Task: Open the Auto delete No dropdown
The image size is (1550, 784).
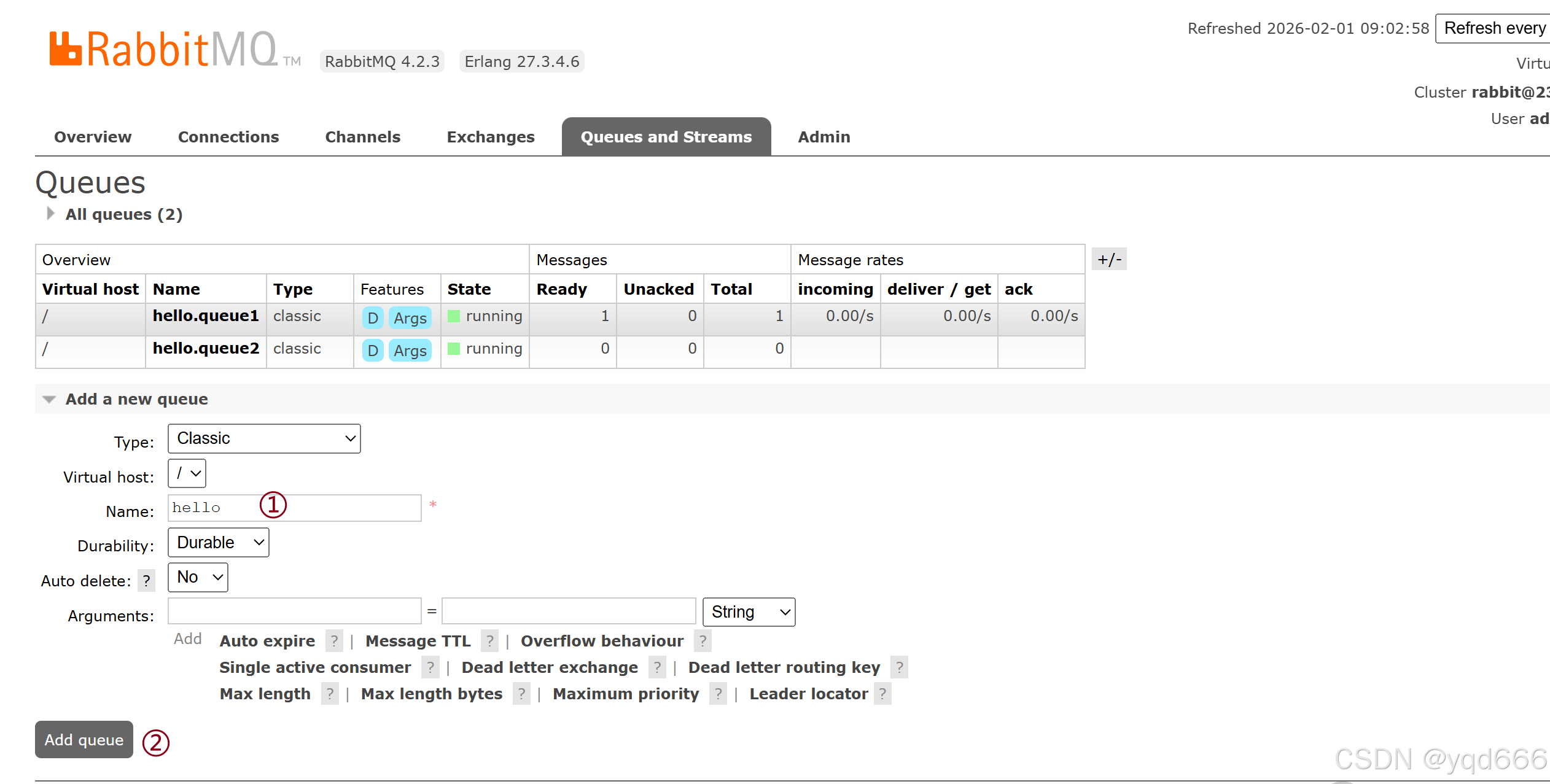Action: [x=198, y=577]
